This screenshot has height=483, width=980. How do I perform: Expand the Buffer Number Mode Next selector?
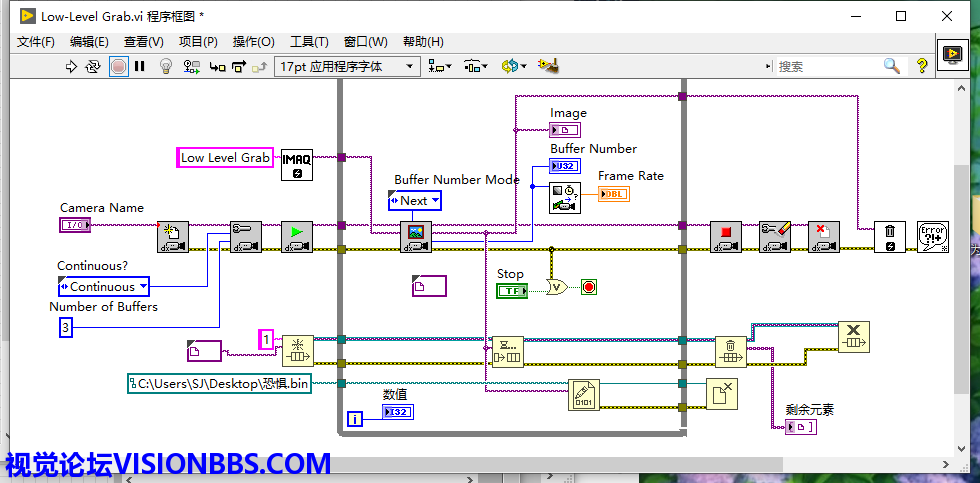(414, 201)
